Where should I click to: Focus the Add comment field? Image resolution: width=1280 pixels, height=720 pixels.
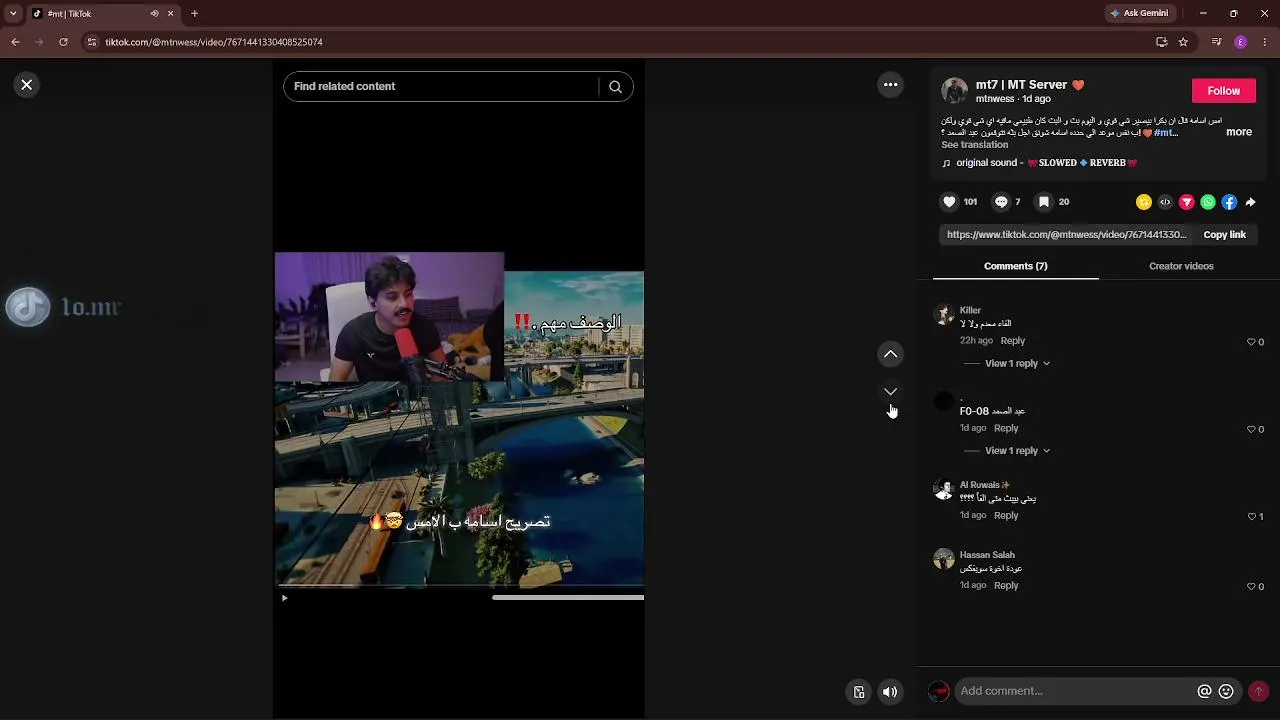tap(1075, 691)
